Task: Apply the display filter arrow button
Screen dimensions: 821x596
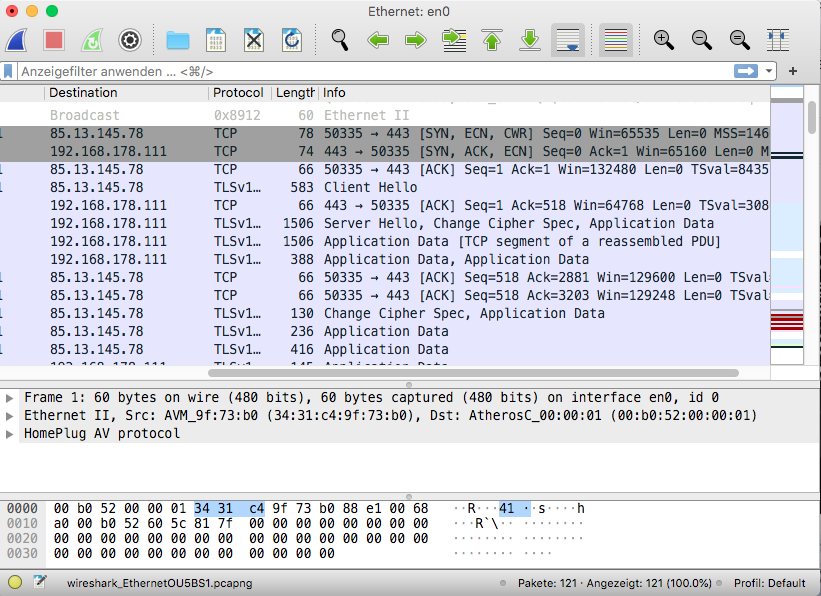Action: tap(746, 71)
